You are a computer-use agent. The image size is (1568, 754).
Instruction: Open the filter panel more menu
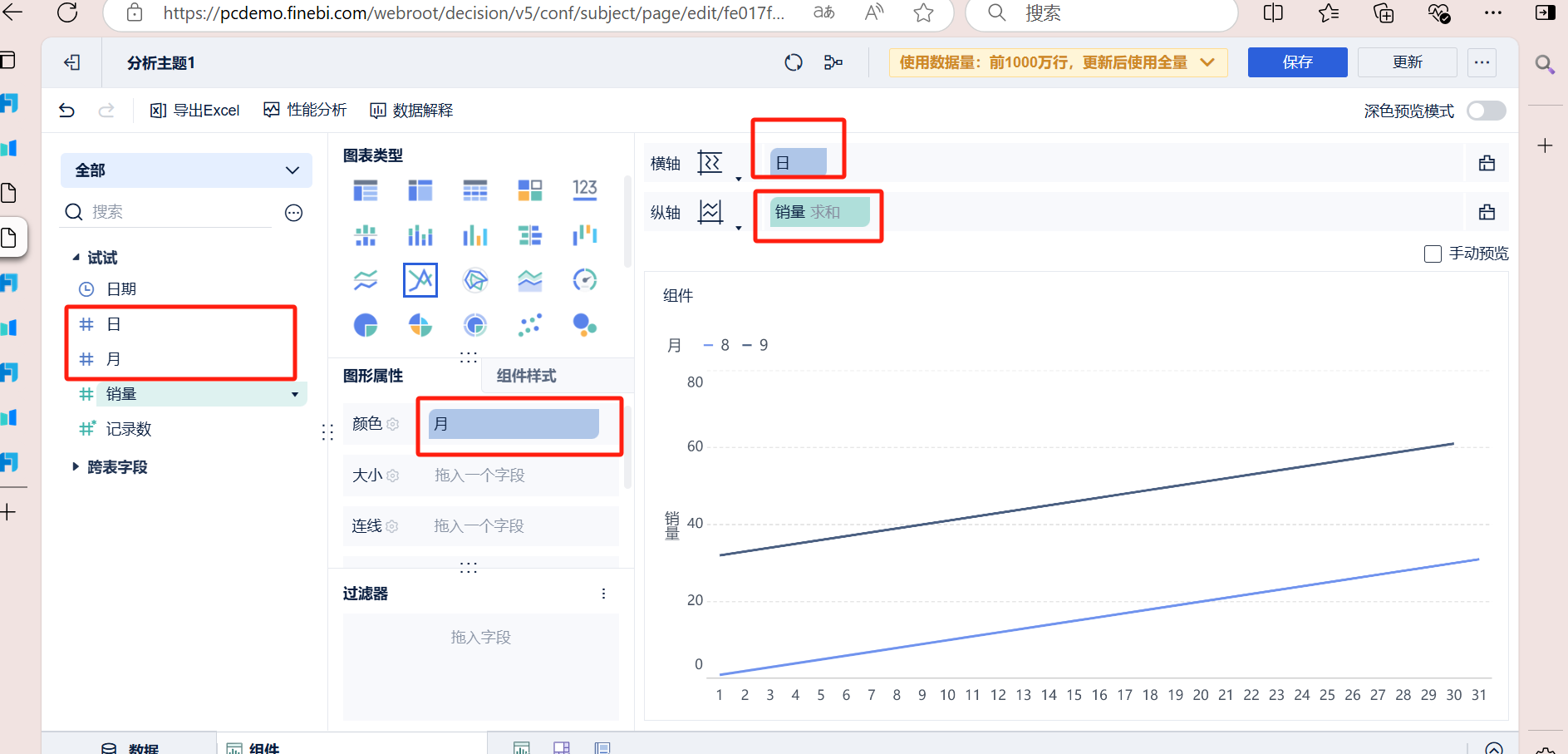[x=603, y=594]
